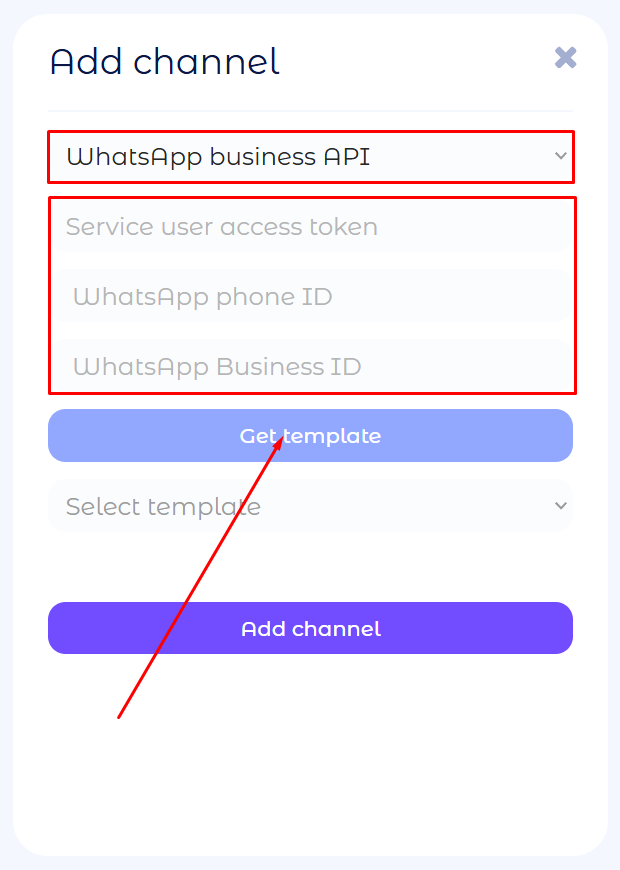Click the red arrow tip annotation
The image size is (620, 870).
281,439
